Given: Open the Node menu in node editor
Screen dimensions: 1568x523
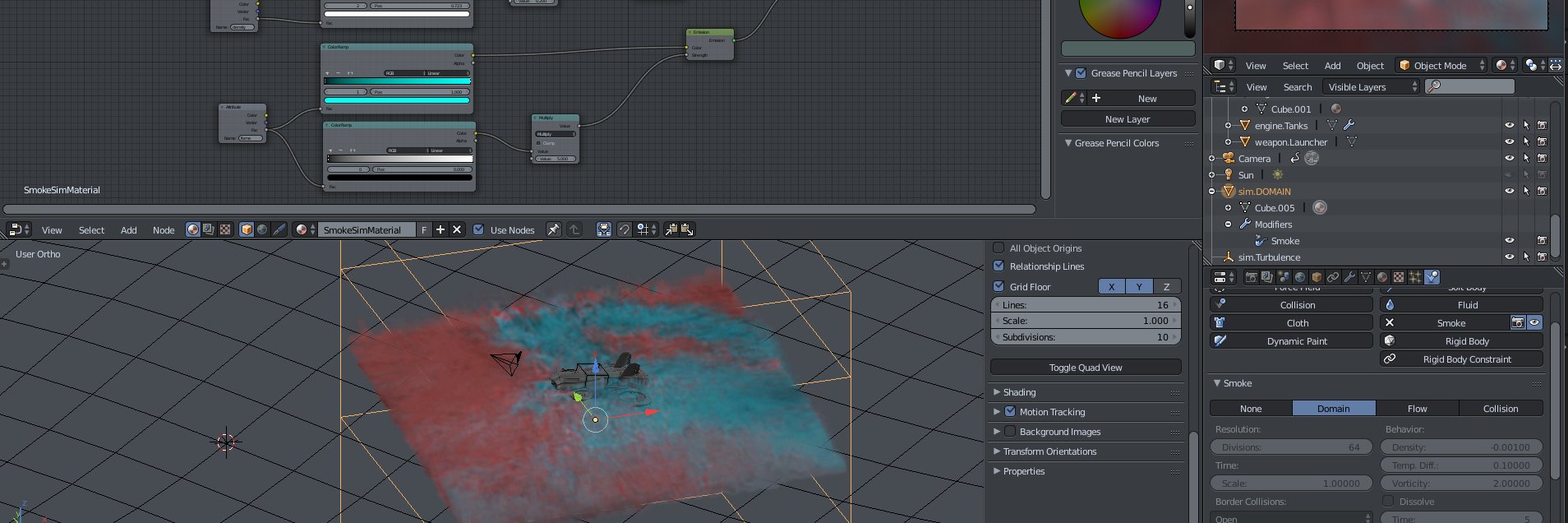Looking at the screenshot, I should 164,230.
